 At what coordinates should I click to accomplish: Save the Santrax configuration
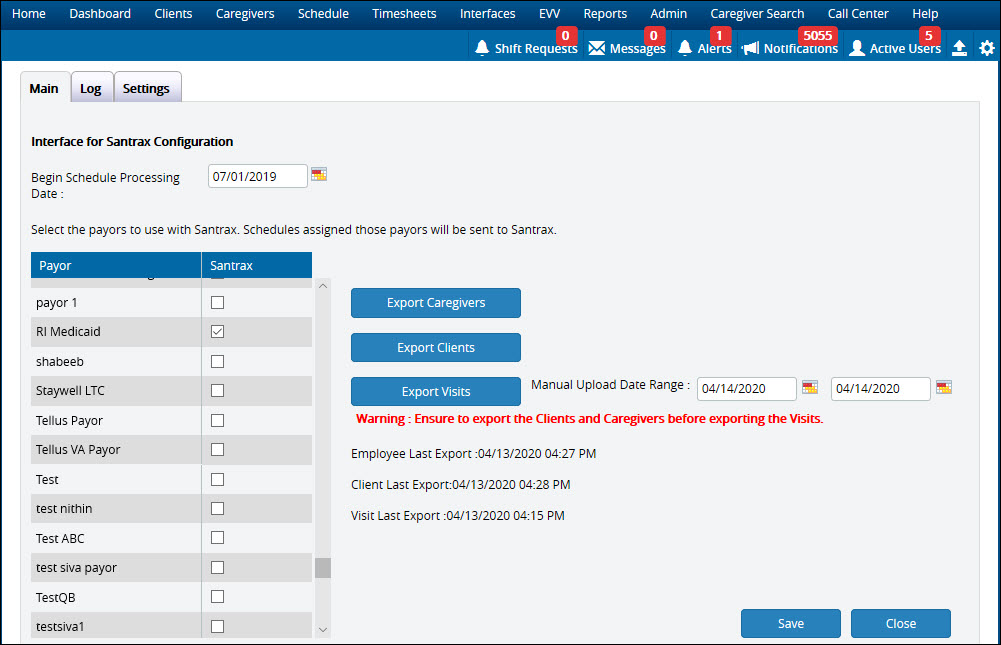790,623
